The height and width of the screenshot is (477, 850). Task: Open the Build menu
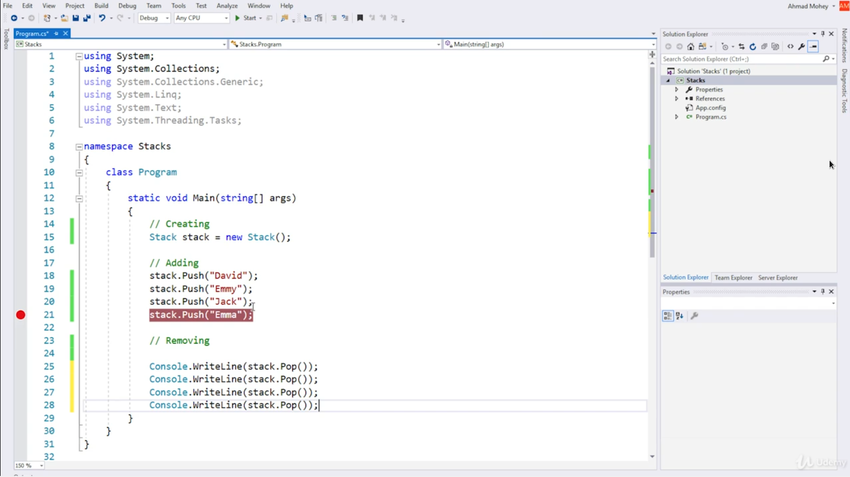click(101, 6)
